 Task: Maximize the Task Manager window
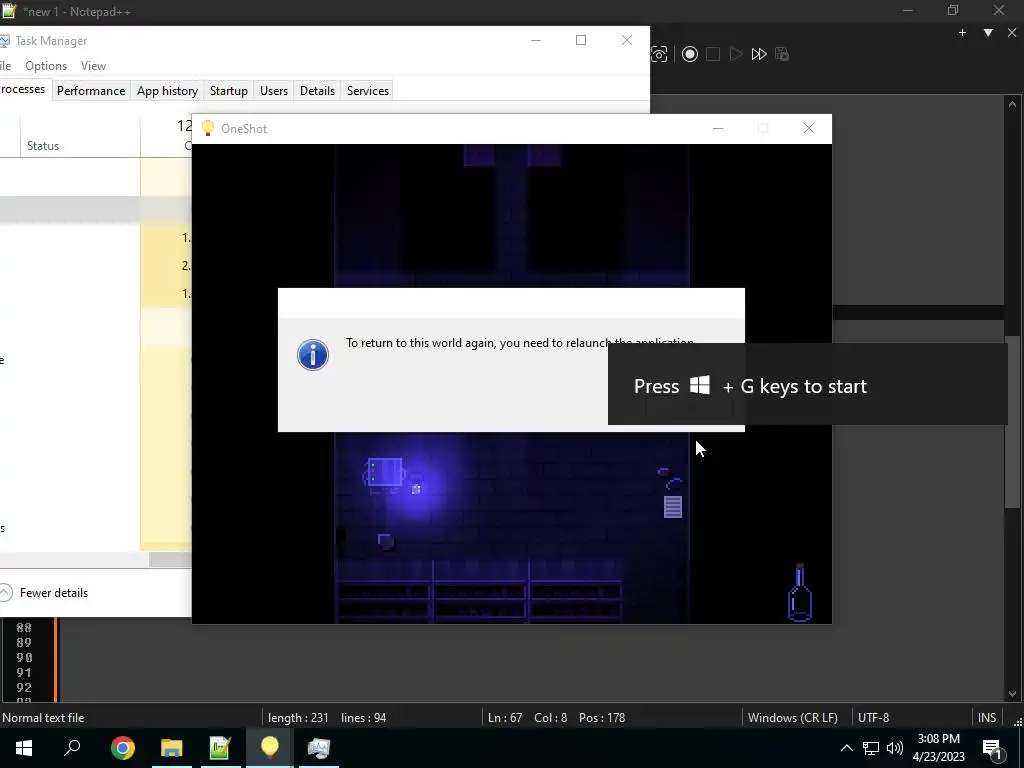pos(581,40)
